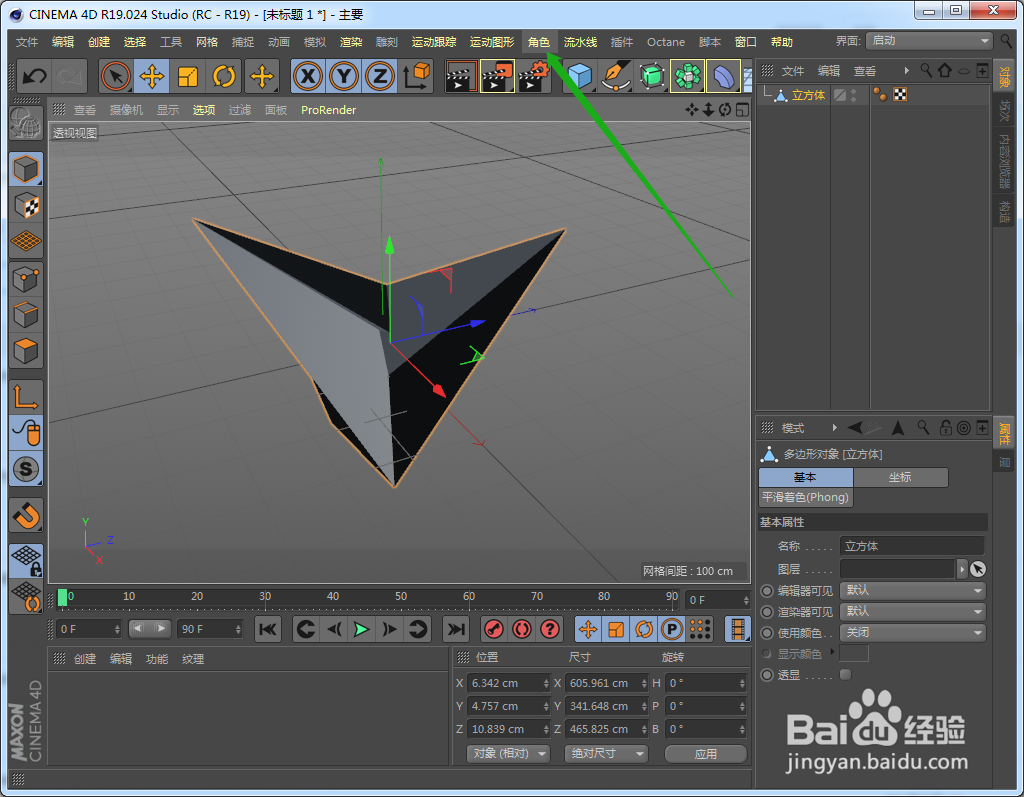
Task: Toggle Viewport Solo (S) icon
Action: [26, 468]
